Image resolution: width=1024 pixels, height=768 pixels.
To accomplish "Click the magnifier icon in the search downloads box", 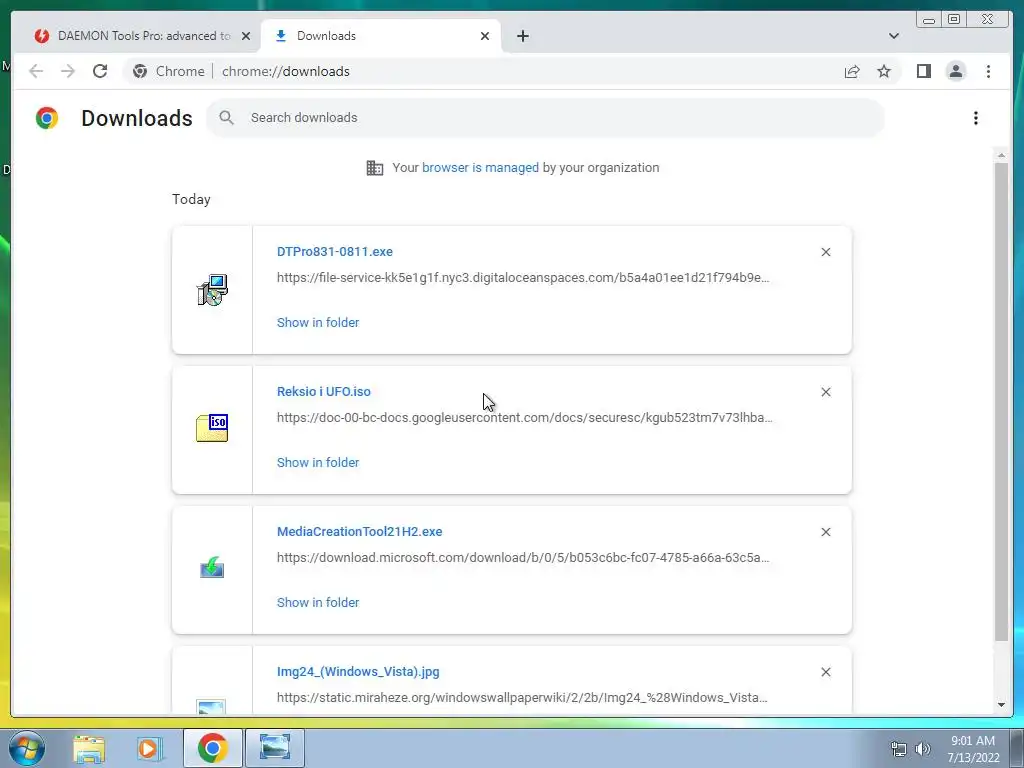I will pyautogui.click(x=227, y=118).
